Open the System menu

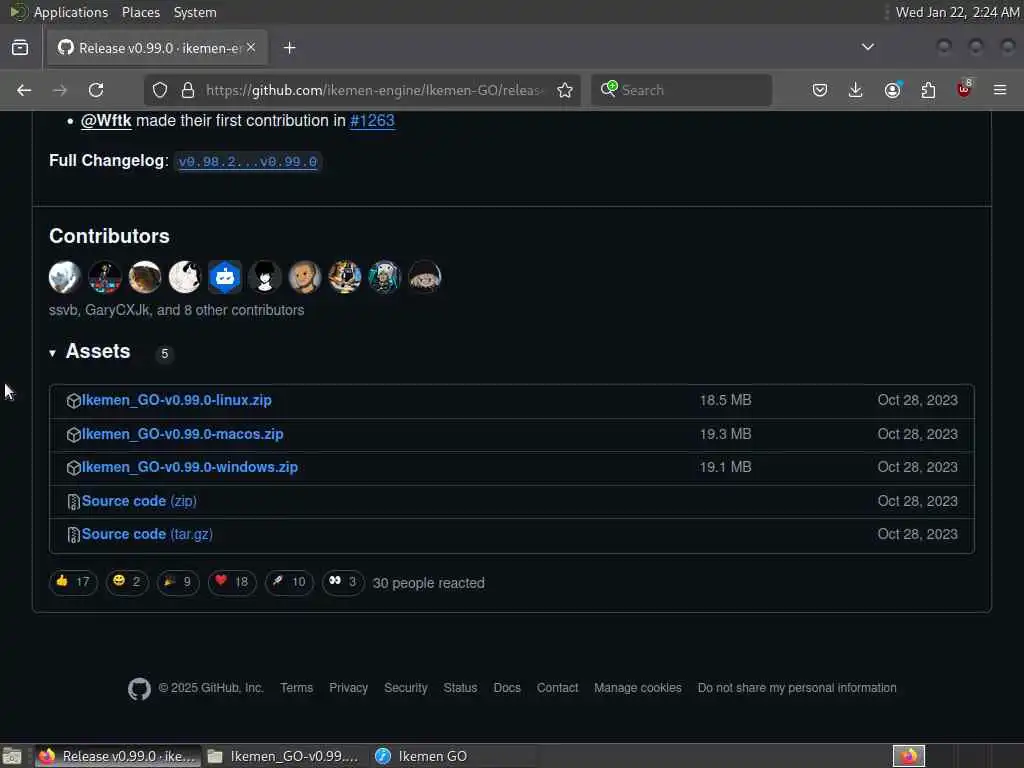(x=195, y=12)
